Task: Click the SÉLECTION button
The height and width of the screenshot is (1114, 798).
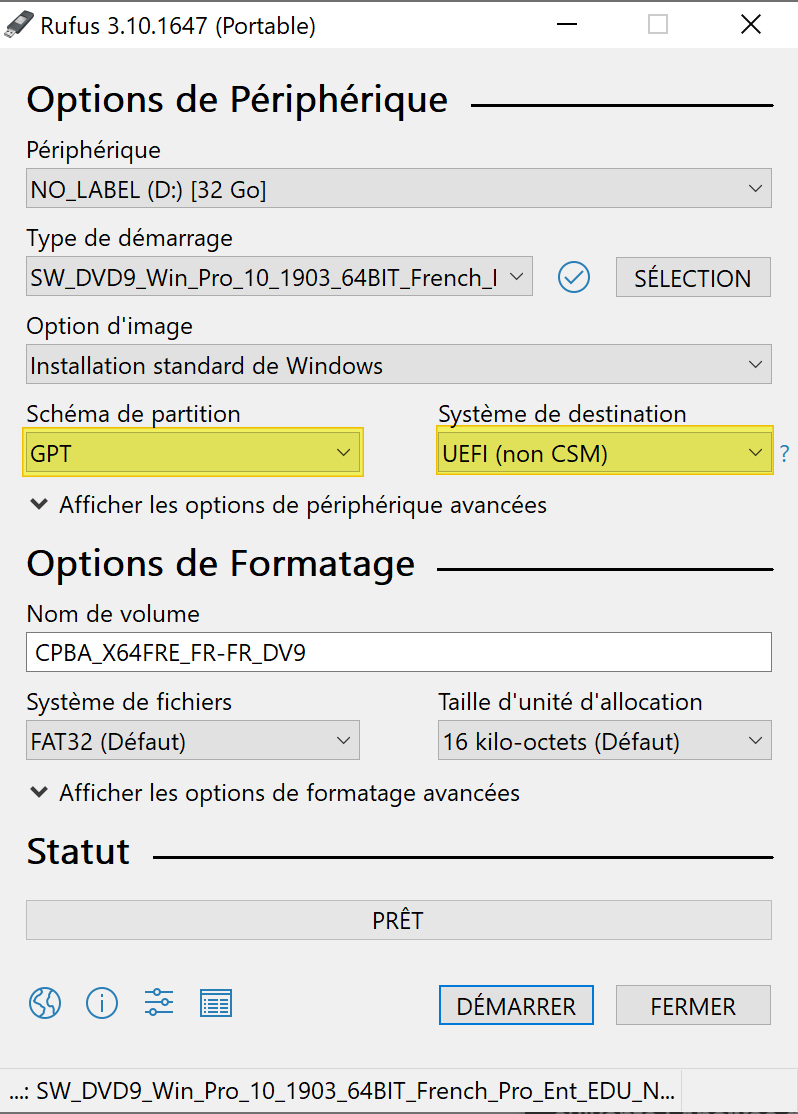Action: coord(693,278)
